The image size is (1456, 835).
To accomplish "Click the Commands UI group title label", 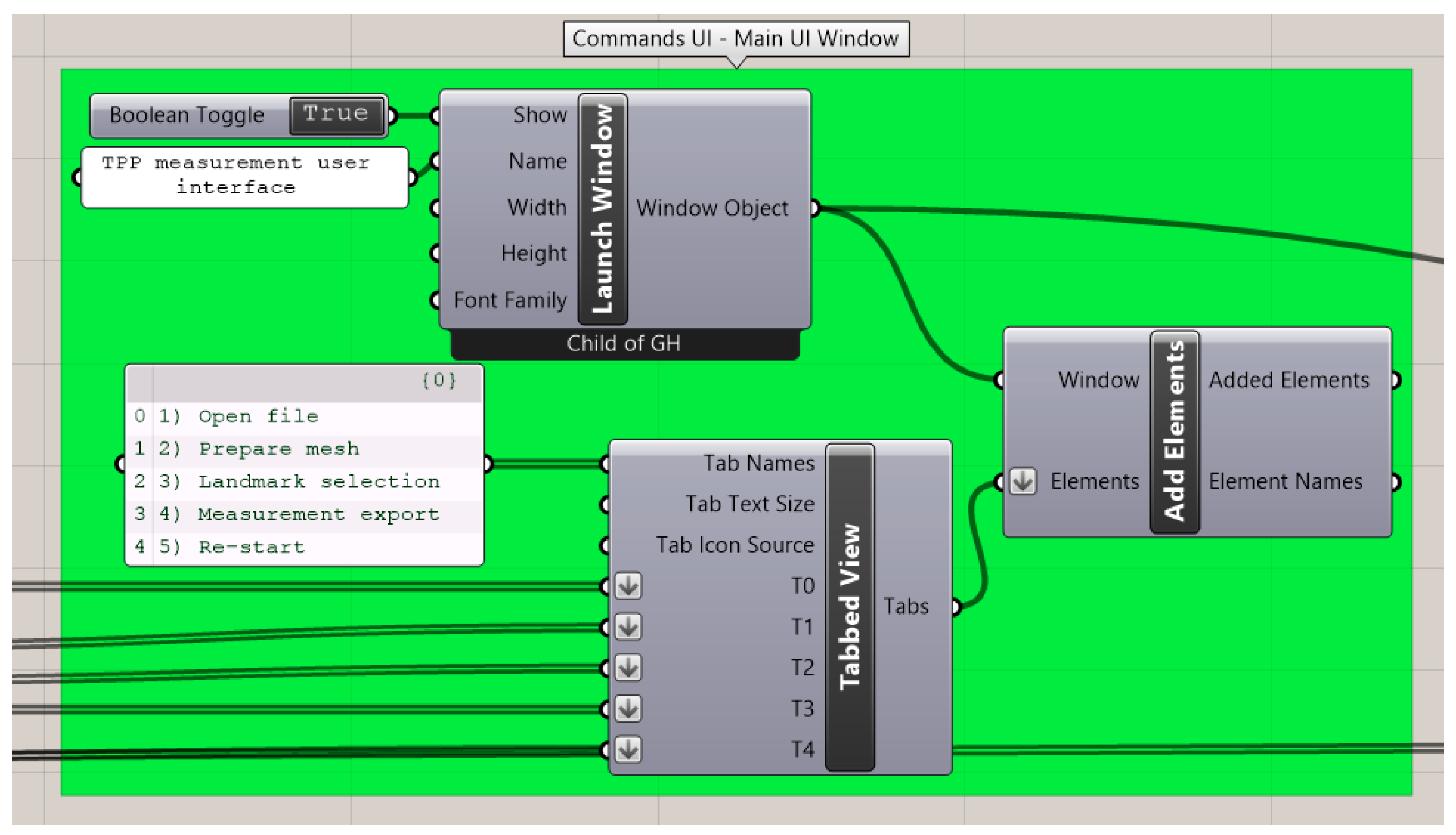I will tap(735, 38).
